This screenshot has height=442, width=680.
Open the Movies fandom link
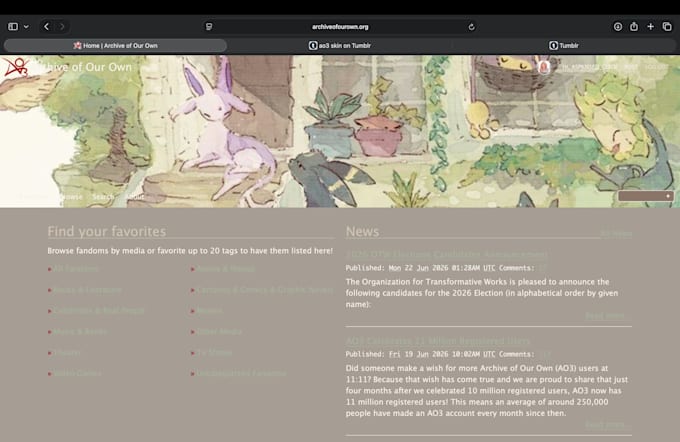209,311
